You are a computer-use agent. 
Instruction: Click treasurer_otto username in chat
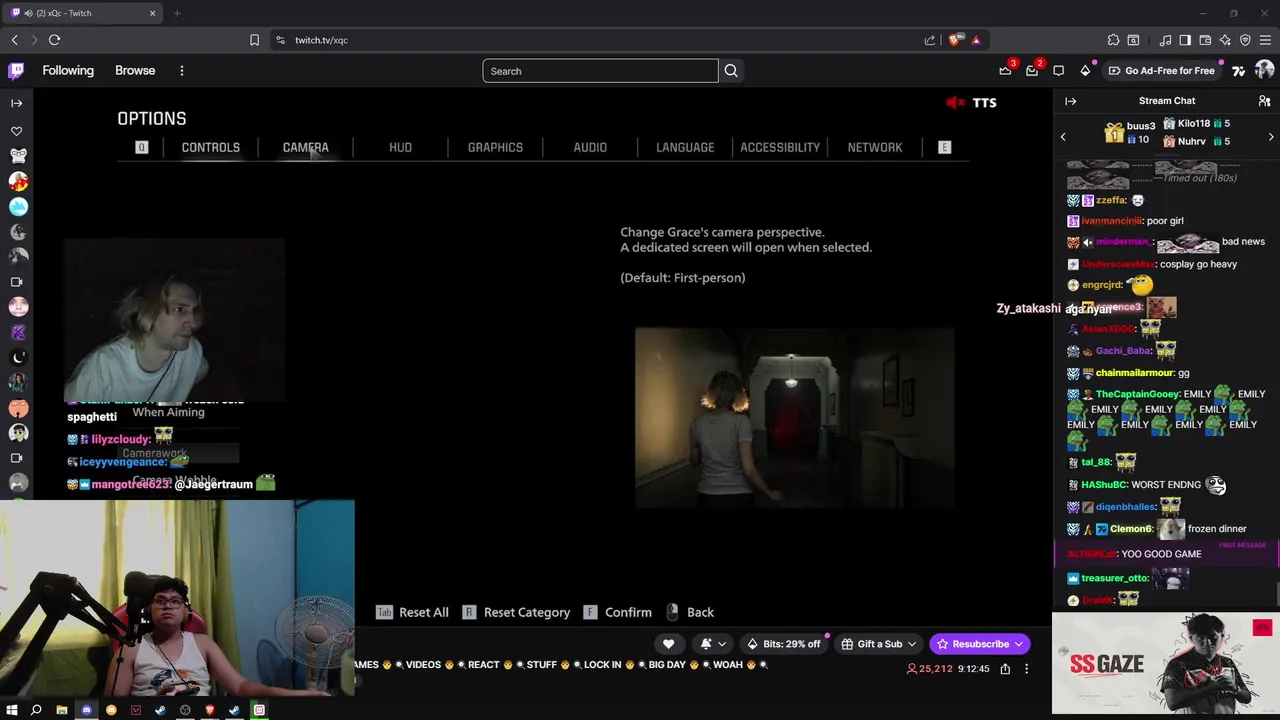click(1114, 578)
